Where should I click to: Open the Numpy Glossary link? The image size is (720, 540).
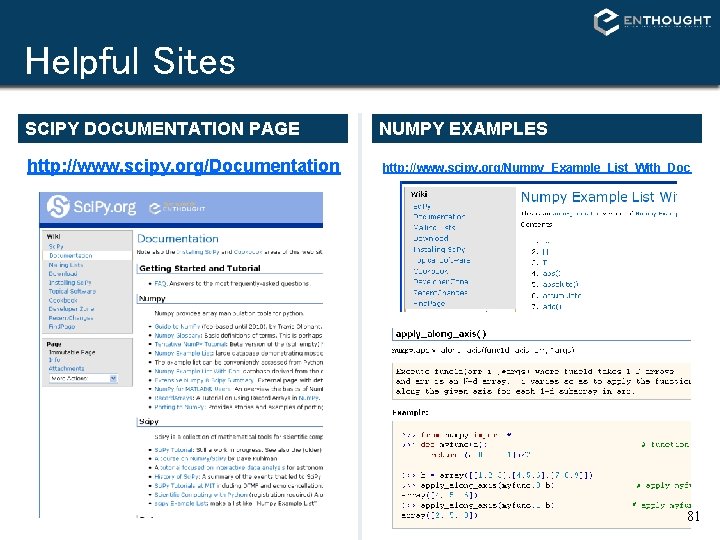178,336
